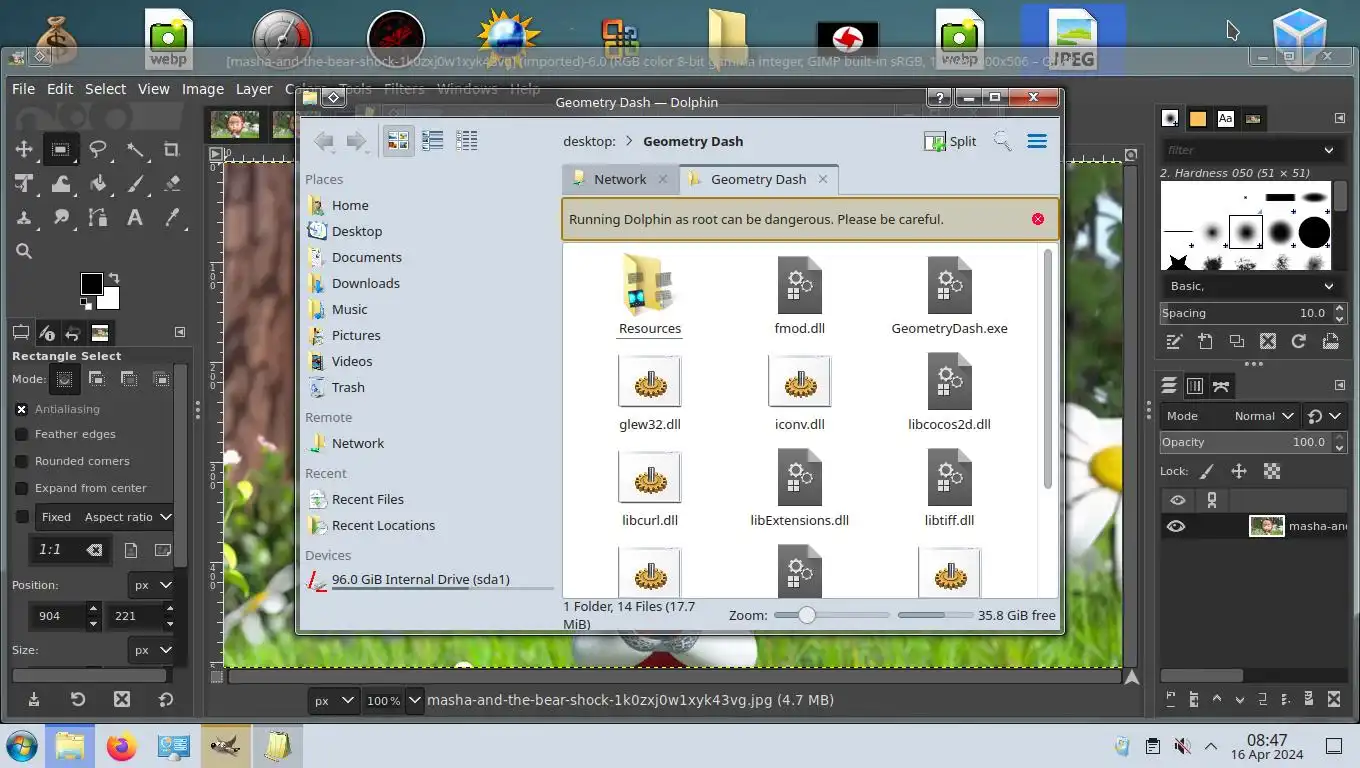Select the Smudge tool
Image resolution: width=1360 pixels, height=768 pixels.
coord(61,217)
